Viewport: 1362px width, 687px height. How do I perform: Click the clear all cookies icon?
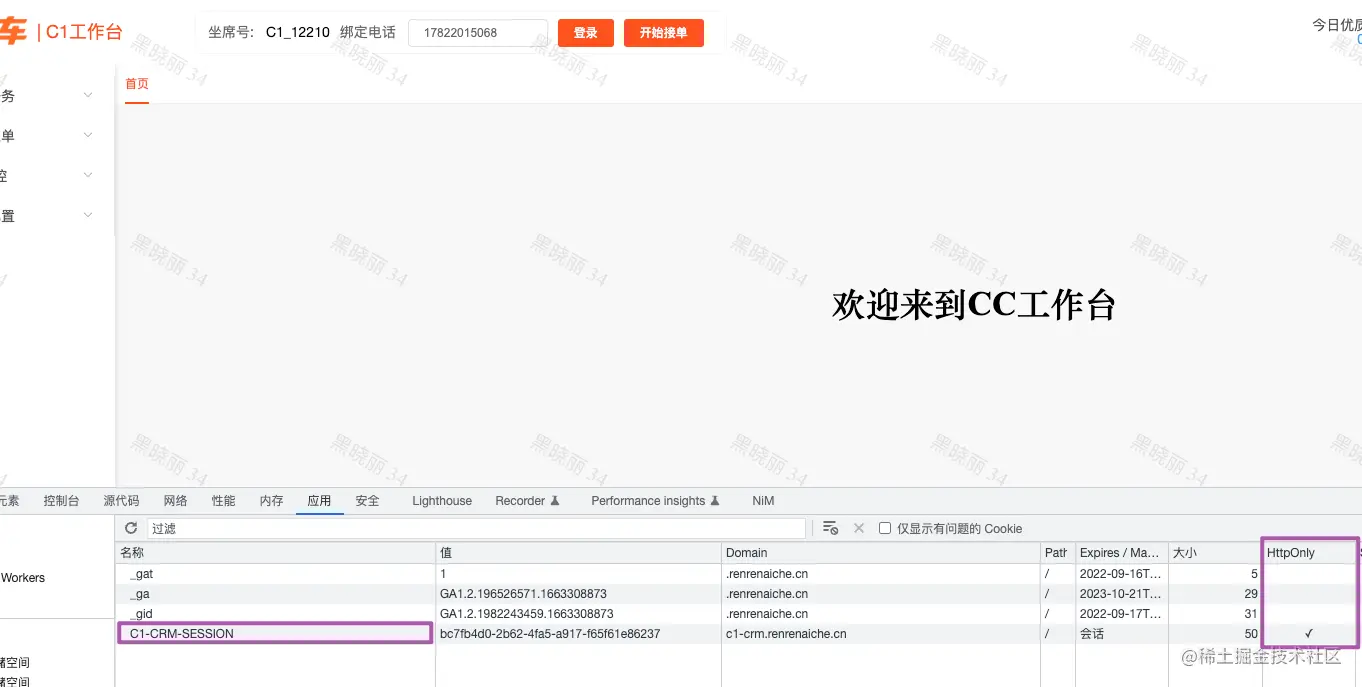[x=830, y=528]
